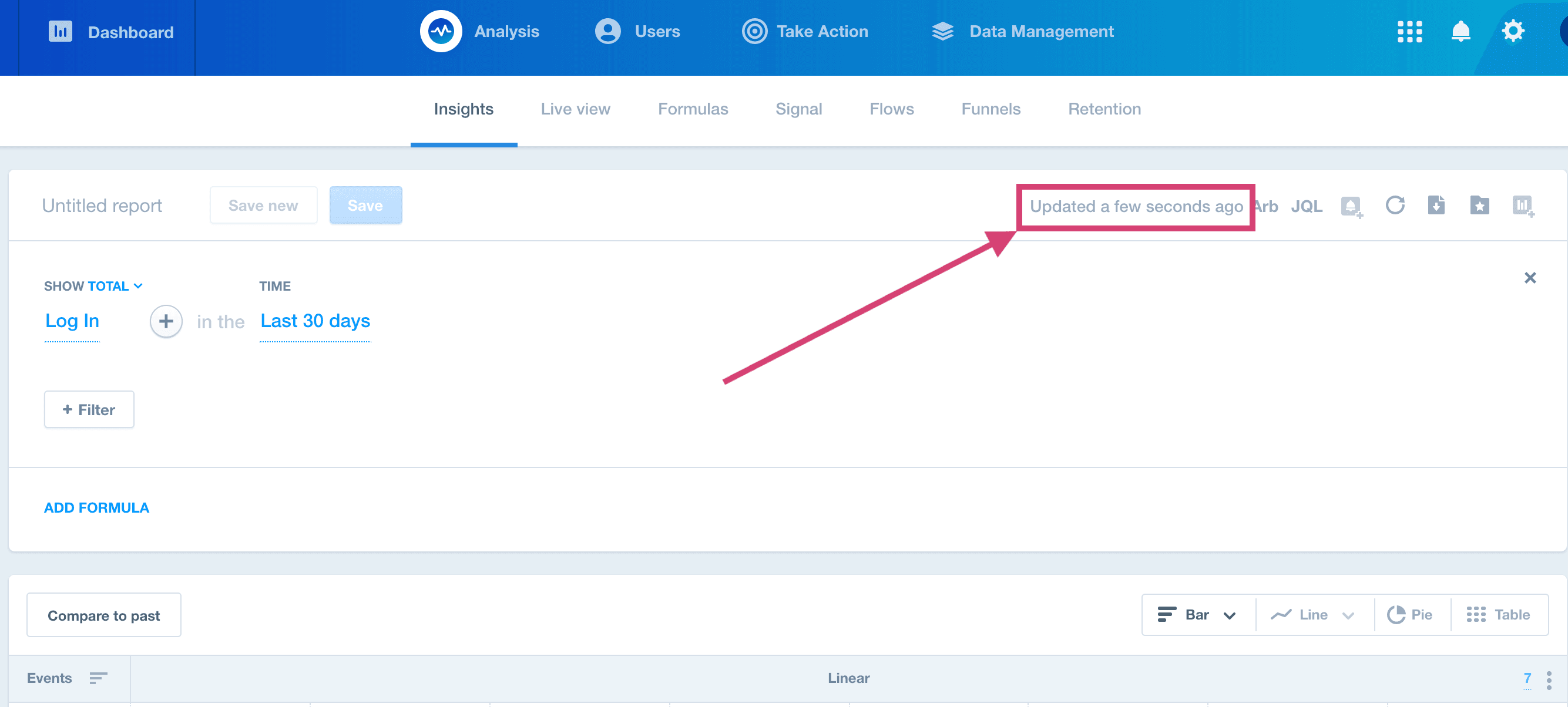
Task: Open the settings gear
Action: click(1513, 32)
